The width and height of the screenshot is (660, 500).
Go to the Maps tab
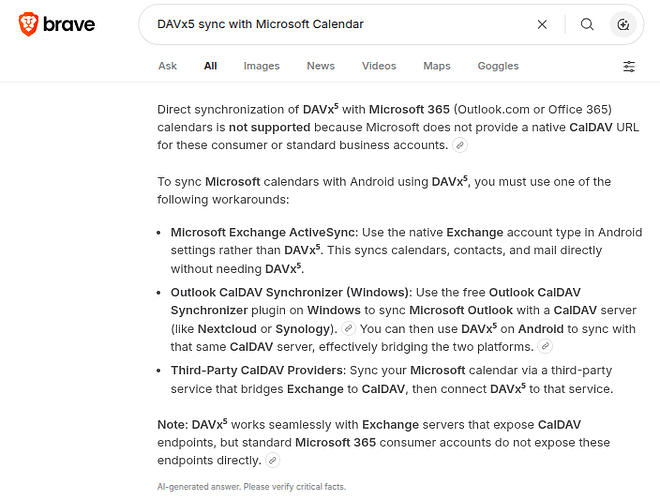pos(437,66)
